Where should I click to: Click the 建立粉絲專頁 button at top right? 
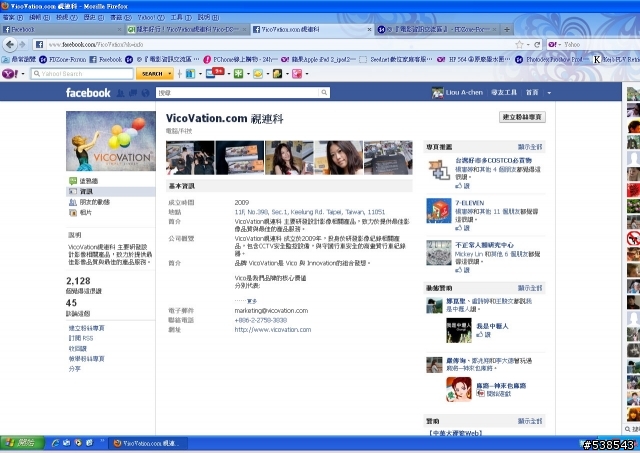coord(522,117)
